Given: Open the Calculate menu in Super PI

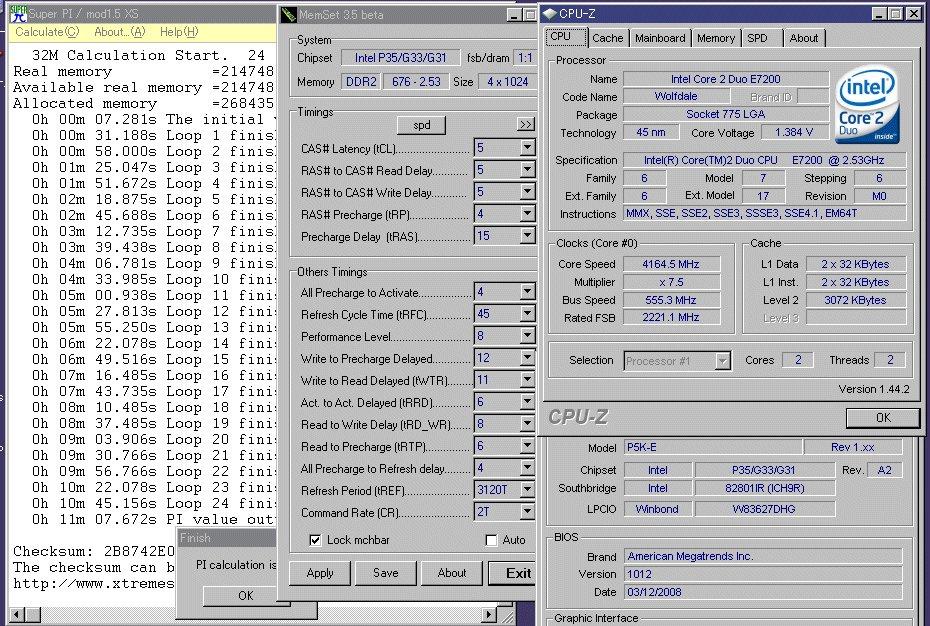Looking at the screenshot, I should (47, 32).
